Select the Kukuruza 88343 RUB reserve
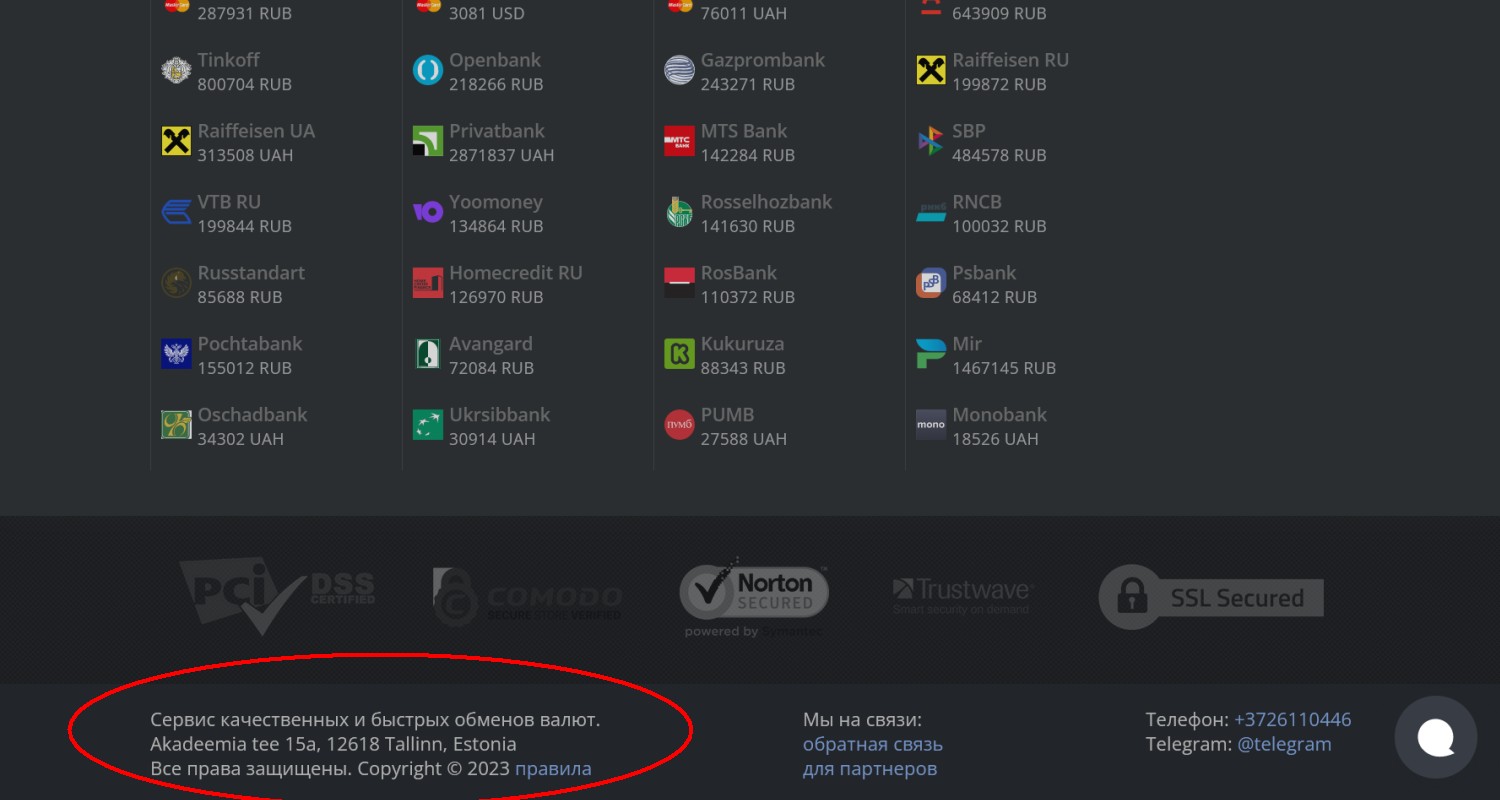The image size is (1500, 800). (743, 368)
